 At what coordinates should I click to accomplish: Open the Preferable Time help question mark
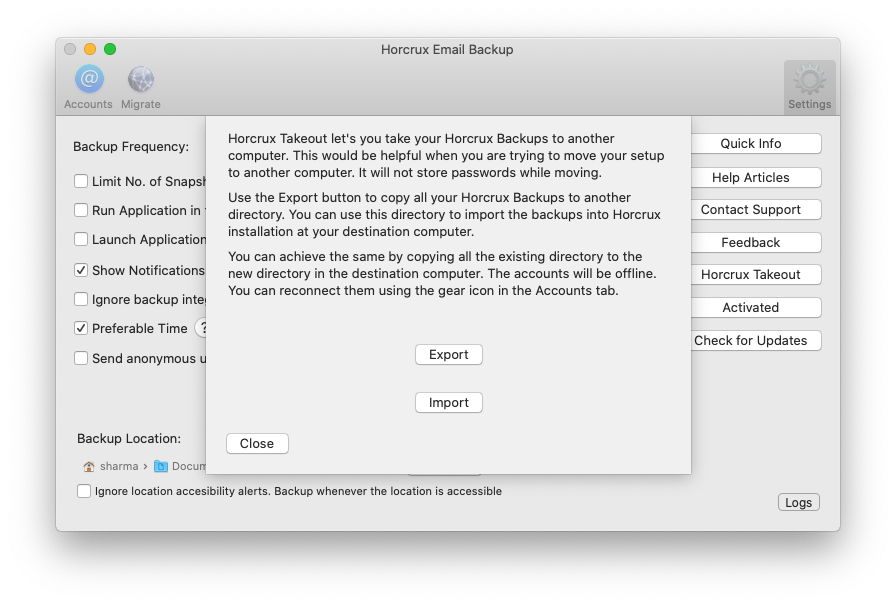click(x=202, y=328)
